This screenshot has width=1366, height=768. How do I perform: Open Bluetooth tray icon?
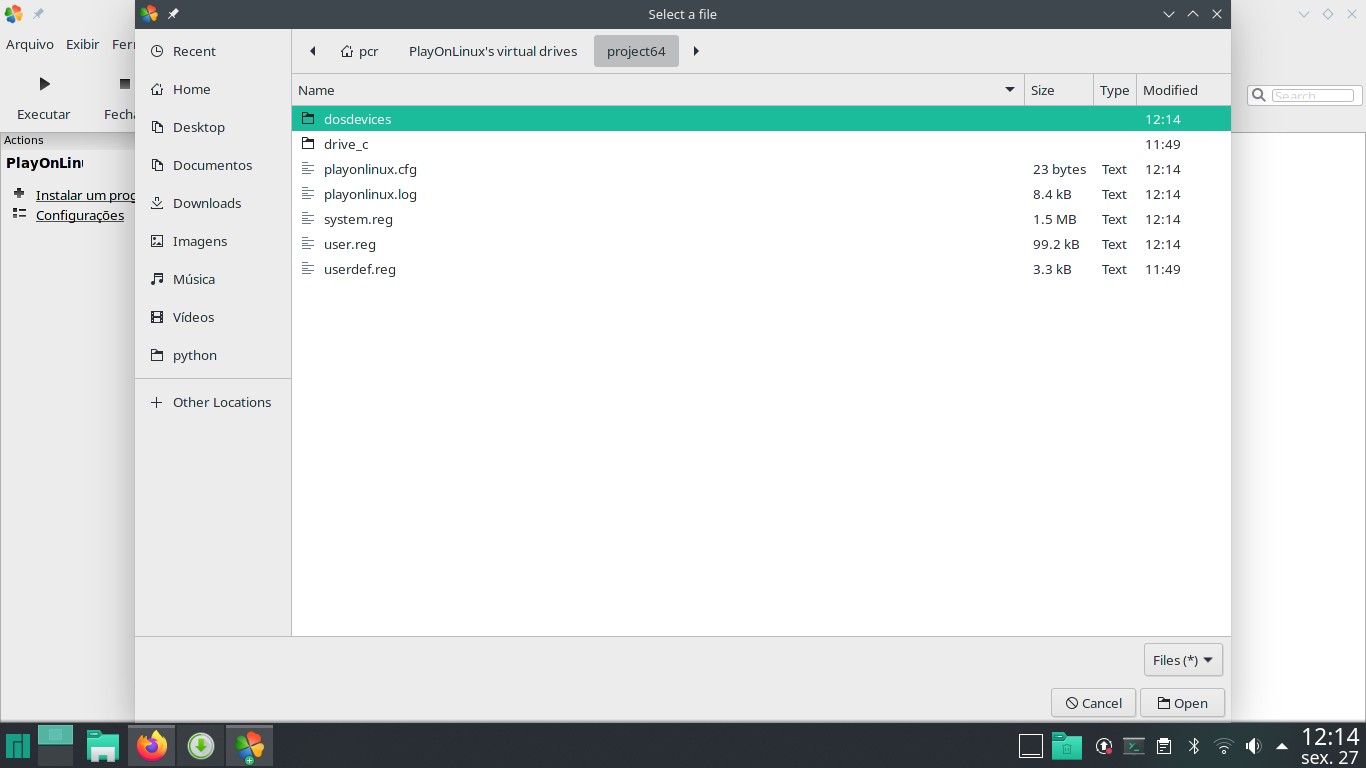[x=1194, y=746]
